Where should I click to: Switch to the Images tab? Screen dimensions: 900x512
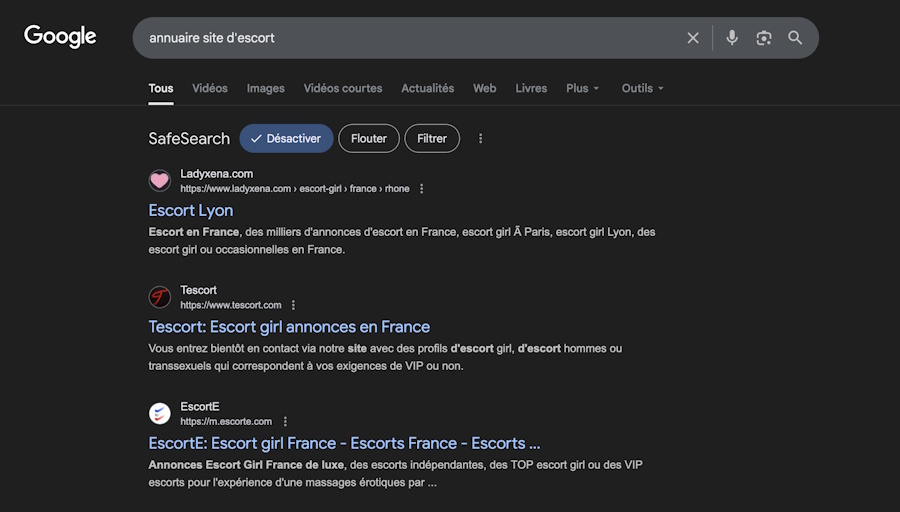[266, 88]
